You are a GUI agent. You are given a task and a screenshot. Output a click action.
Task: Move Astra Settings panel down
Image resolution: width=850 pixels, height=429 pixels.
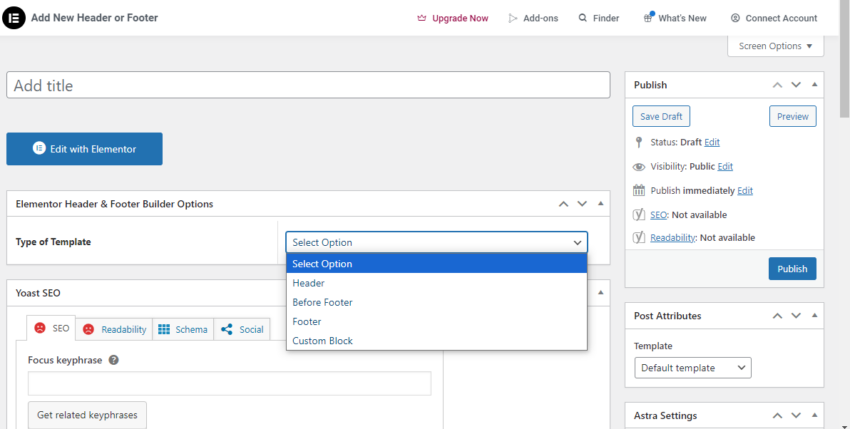point(796,415)
